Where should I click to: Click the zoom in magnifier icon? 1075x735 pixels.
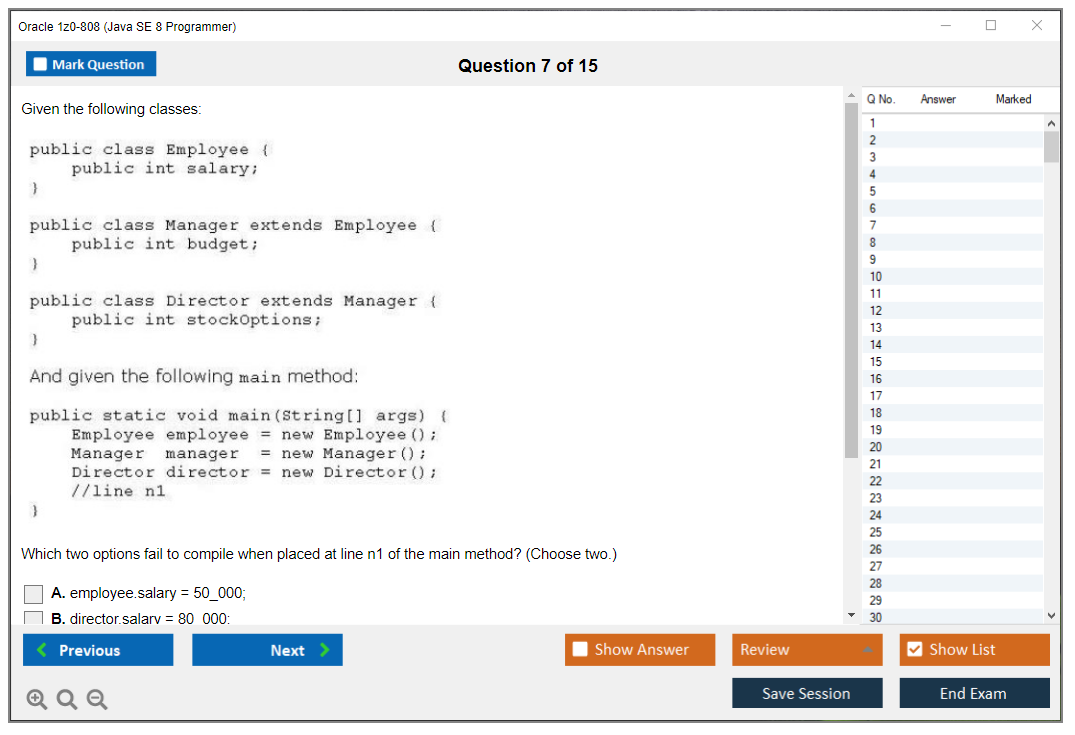(x=36, y=700)
